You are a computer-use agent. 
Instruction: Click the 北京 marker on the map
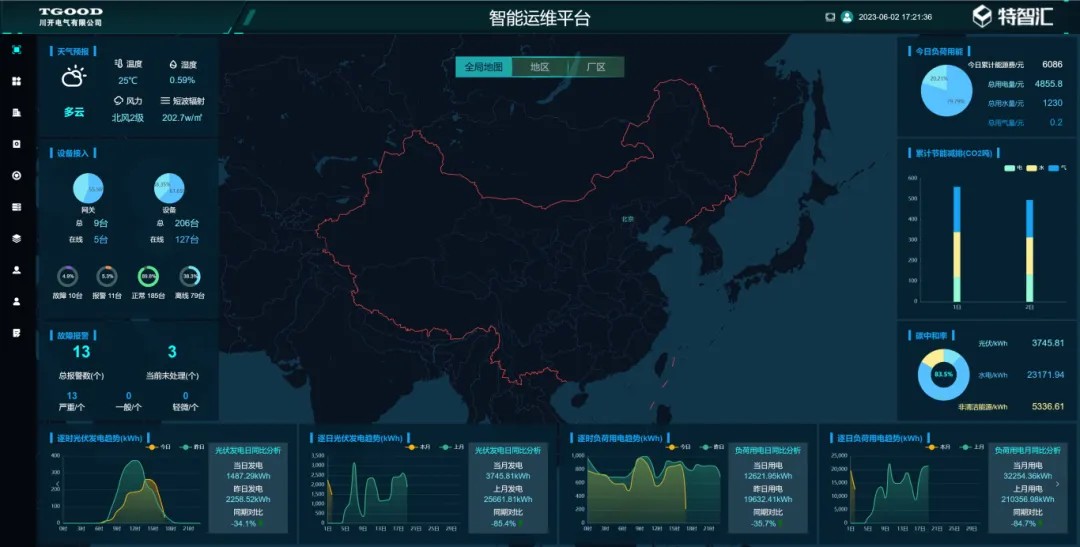click(x=627, y=219)
